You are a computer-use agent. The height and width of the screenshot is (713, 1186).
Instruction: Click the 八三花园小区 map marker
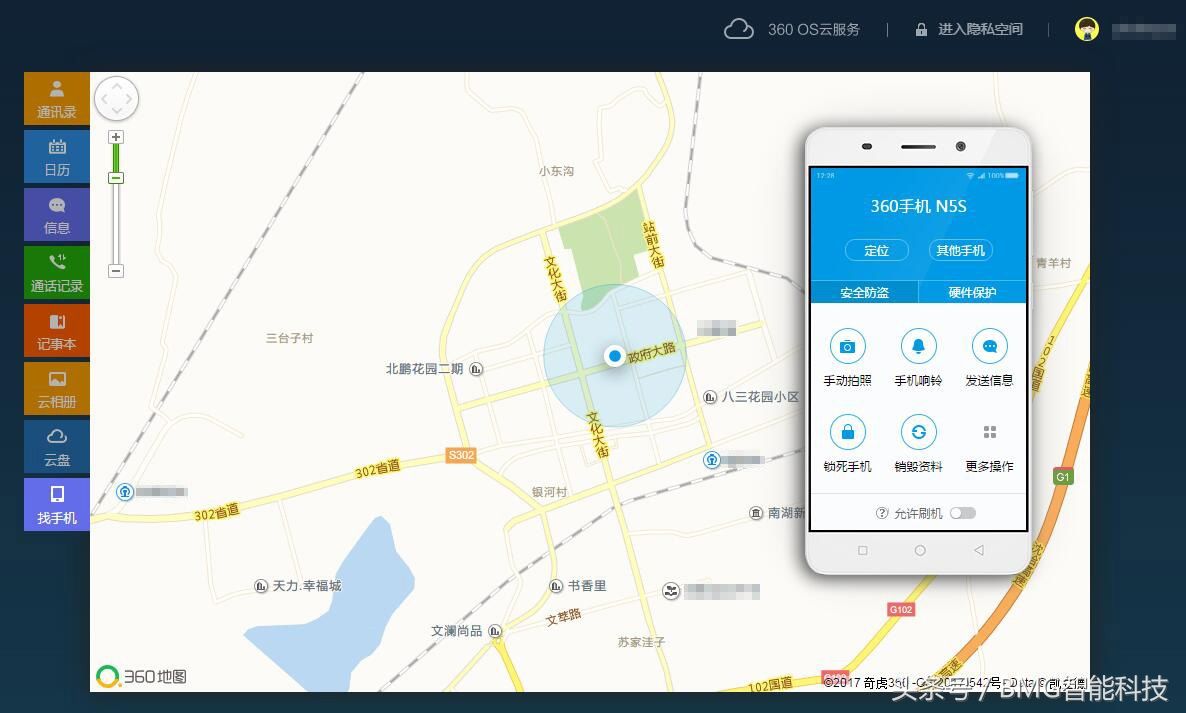pyautogui.click(x=709, y=397)
